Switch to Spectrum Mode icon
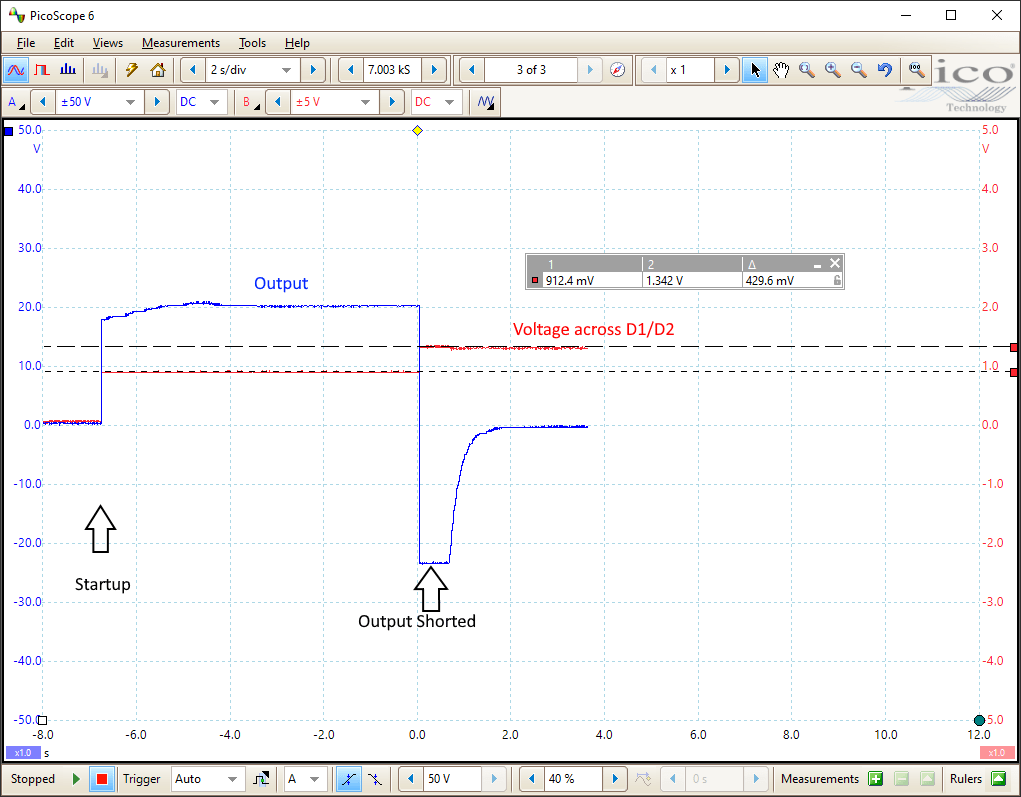The width and height of the screenshot is (1021, 797). 68,70
